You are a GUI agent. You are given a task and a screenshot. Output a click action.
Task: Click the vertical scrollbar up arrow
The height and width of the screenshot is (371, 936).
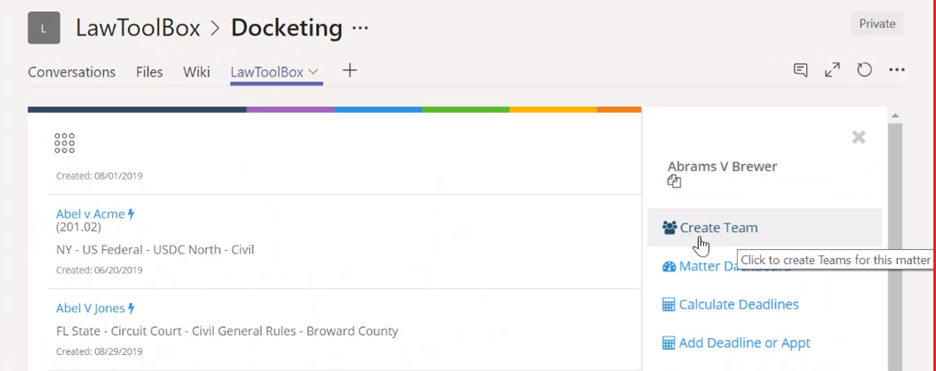894,115
